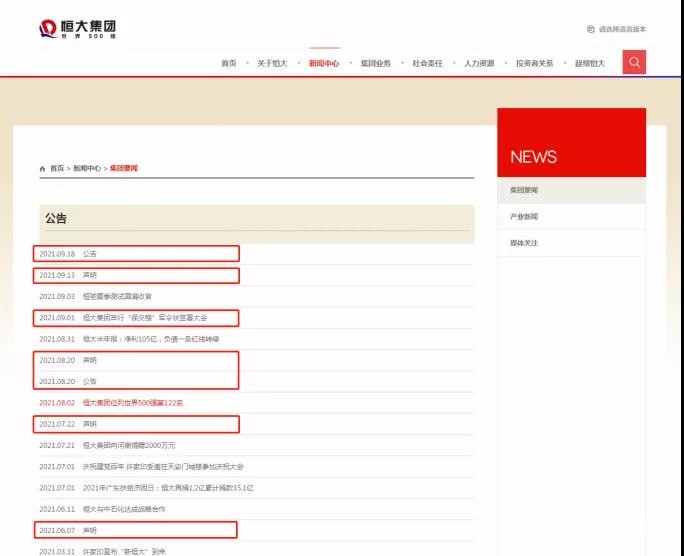Open the 2021.06.11 中石化 cooperation entry
The image size is (684, 556).
pyautogui.click(x=103, y=509)
